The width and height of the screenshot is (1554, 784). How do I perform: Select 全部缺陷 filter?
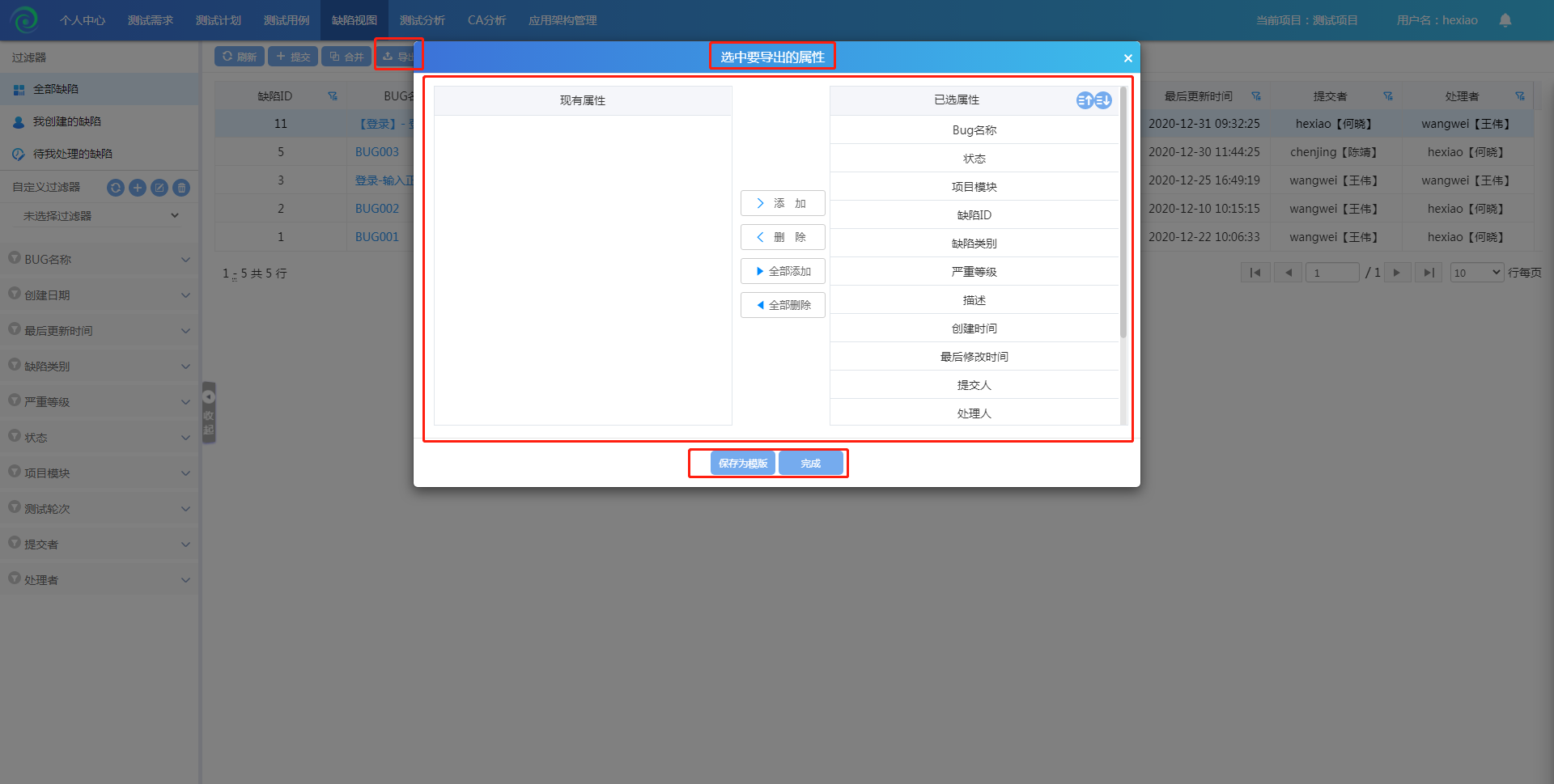coord(100,89)
